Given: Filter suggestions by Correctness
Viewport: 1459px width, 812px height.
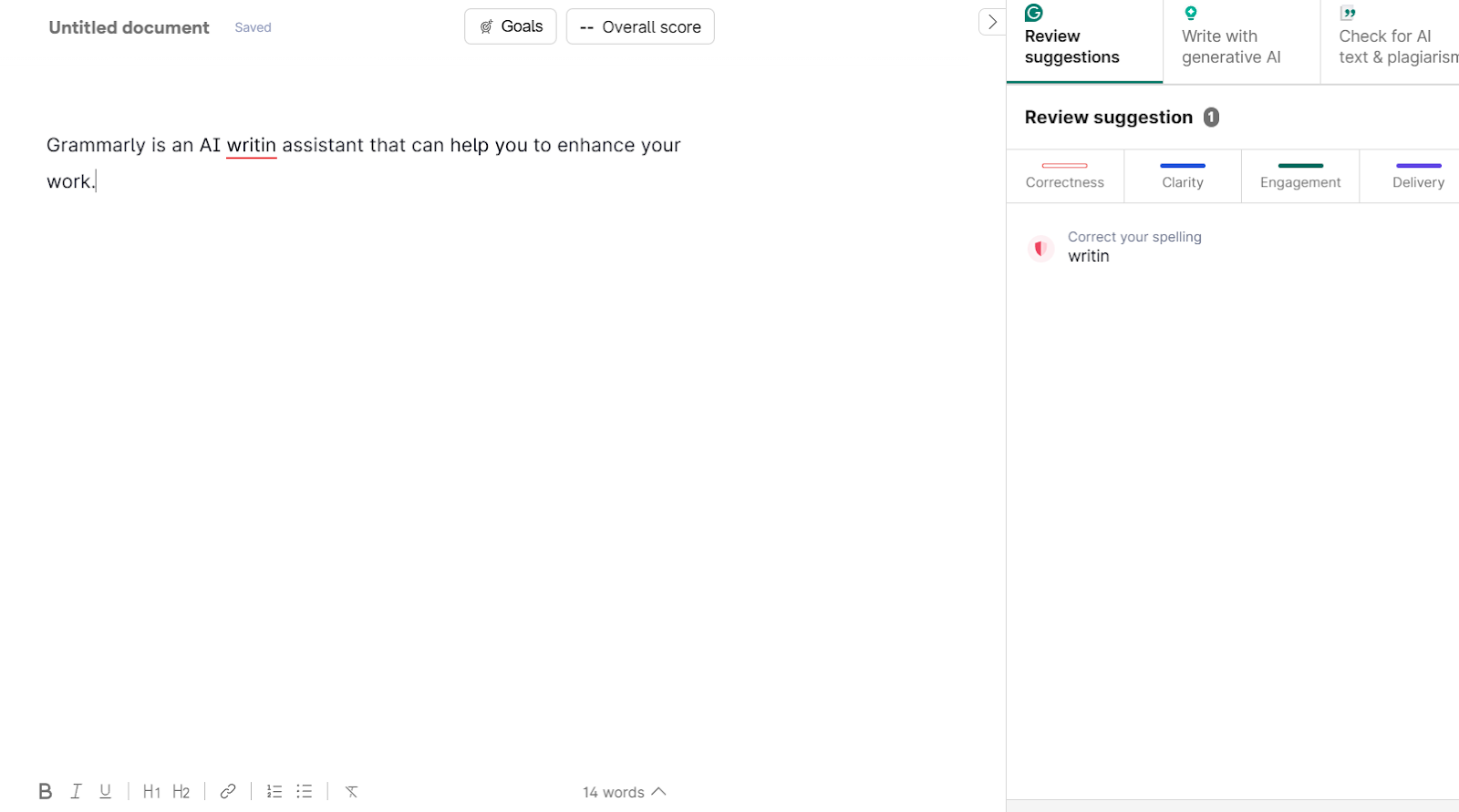Looking at the screenshot, I should click(1065, 176).
